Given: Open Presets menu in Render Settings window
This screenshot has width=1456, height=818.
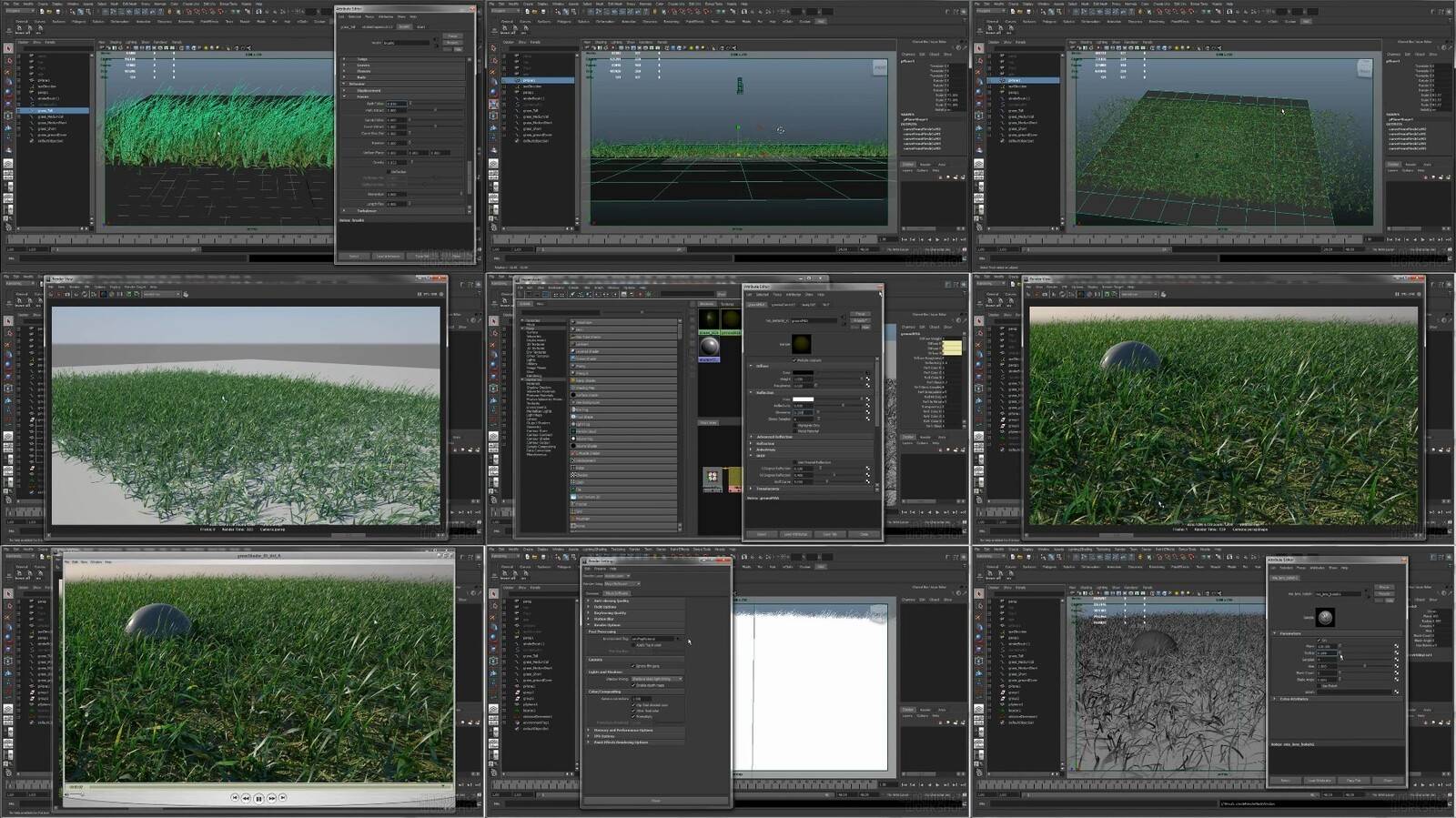Looking at the screenshot, I should click(x=600, y=569).
